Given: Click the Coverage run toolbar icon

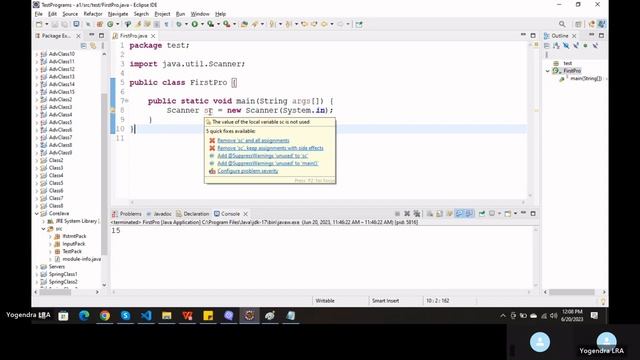Looking at the screenshot, I should tap(211, 24).
